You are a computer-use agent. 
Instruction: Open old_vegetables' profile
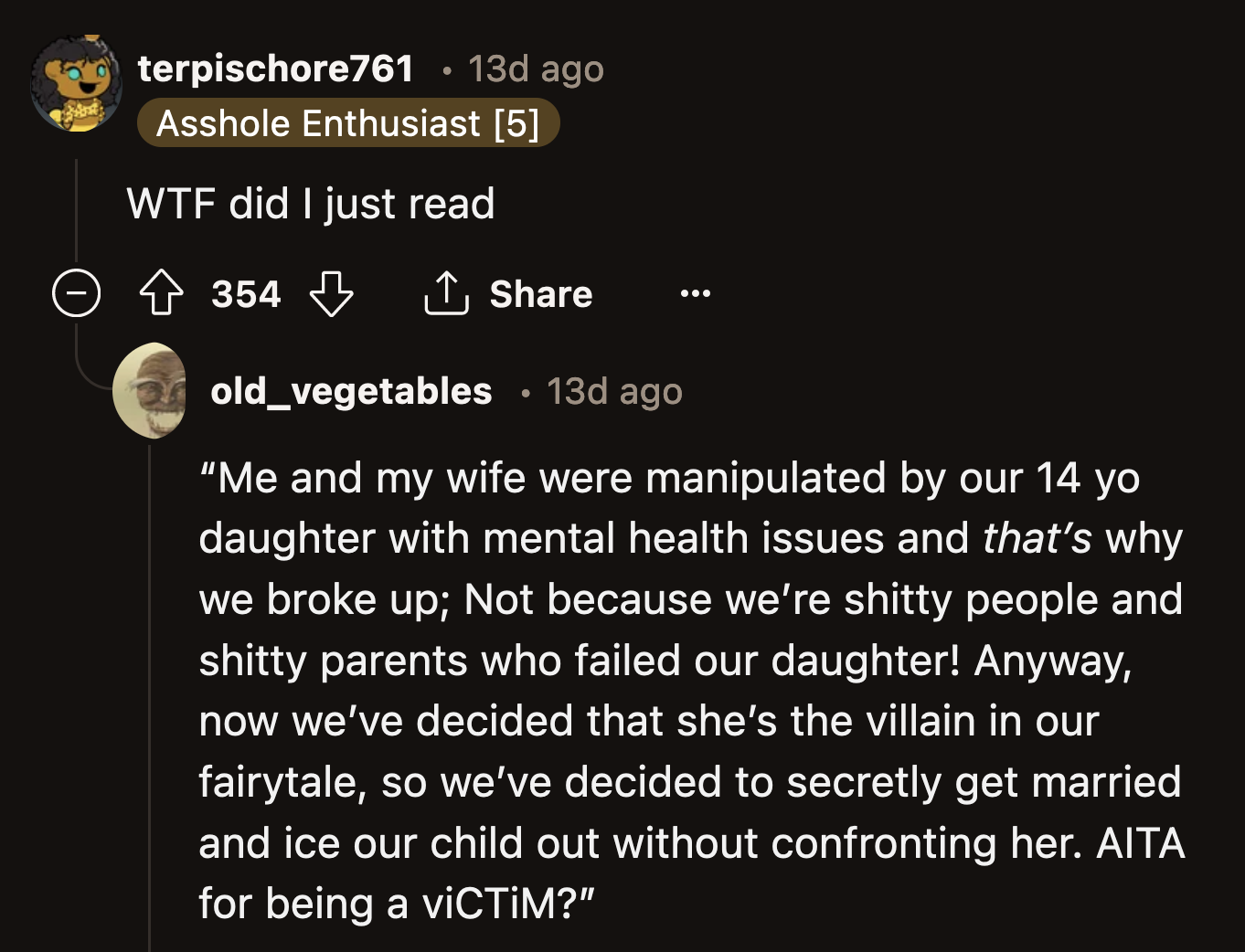352,391
